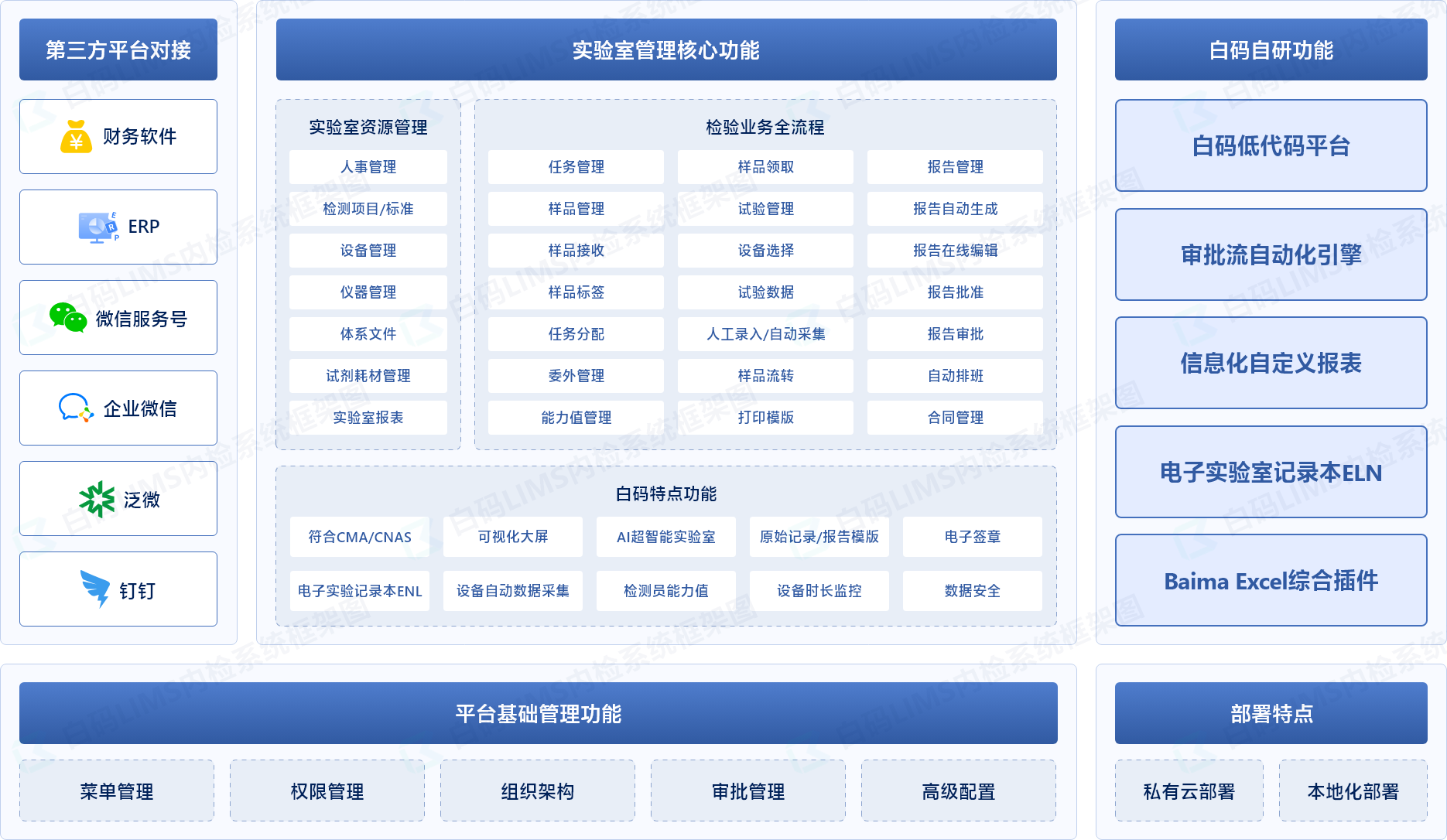Select 人事管理 under 实验室资源管理
The image size is (1447, 840).
point(368,167)
